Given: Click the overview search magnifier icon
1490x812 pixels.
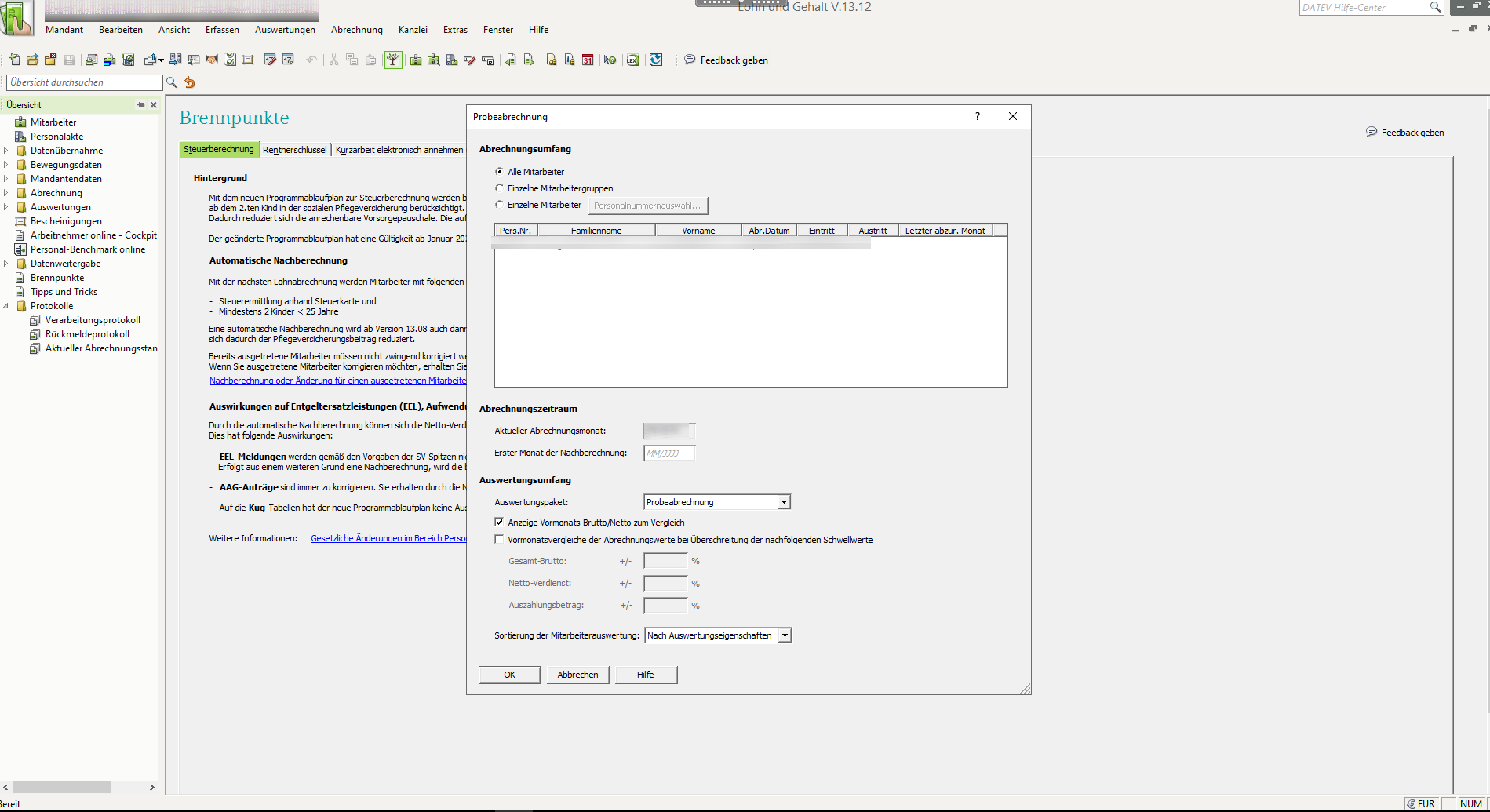Looking at the screenshot, I should pos(172,82).
